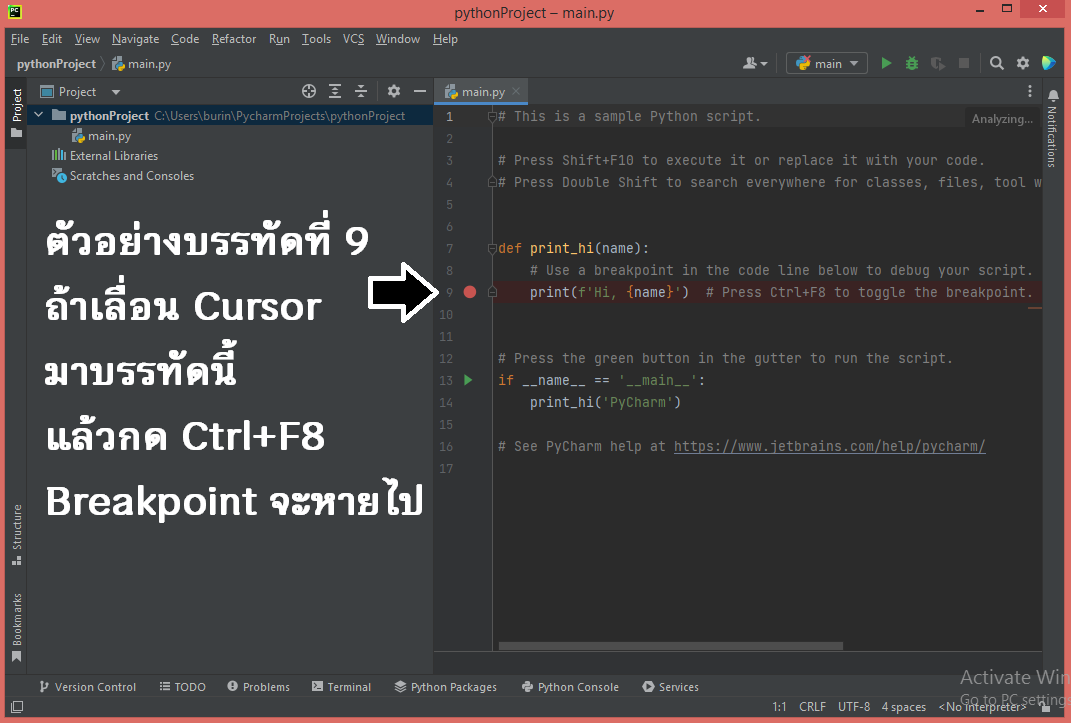
Task: Click pythonProject breadcrumb in navigation bar
Action: tap(56, 63)
